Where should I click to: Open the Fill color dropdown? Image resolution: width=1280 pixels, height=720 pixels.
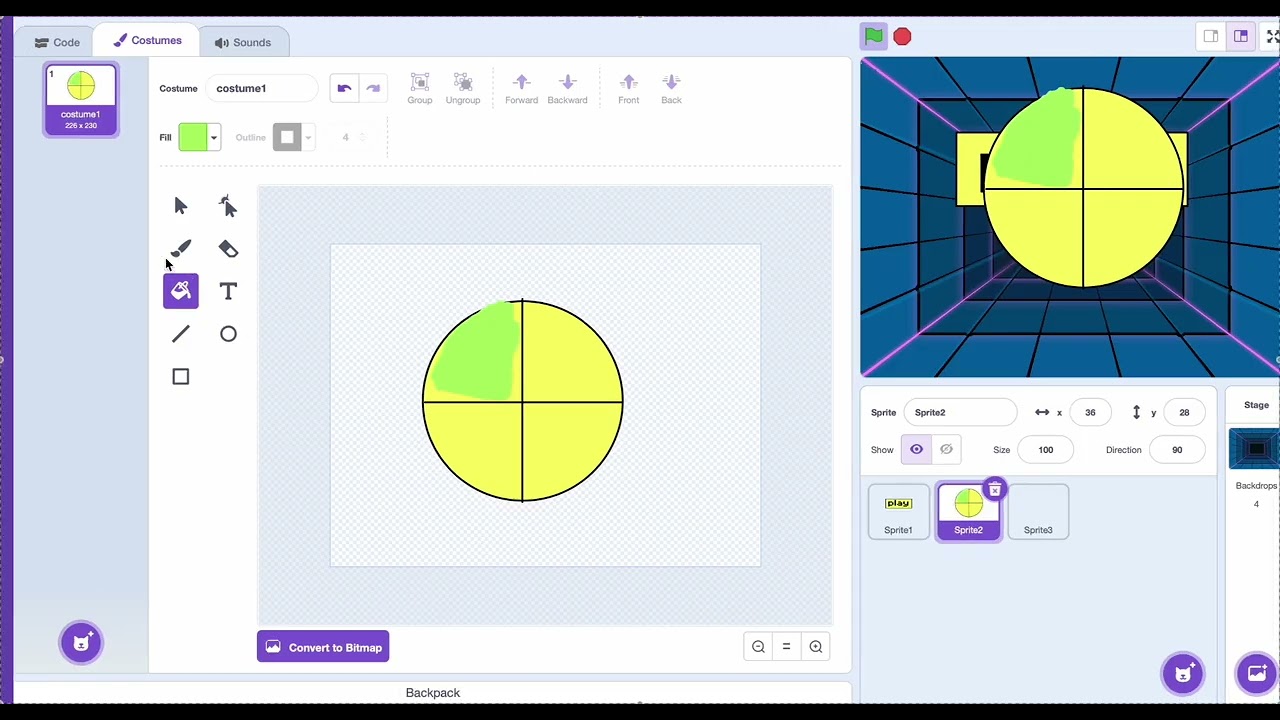click(x=213, y=137)
